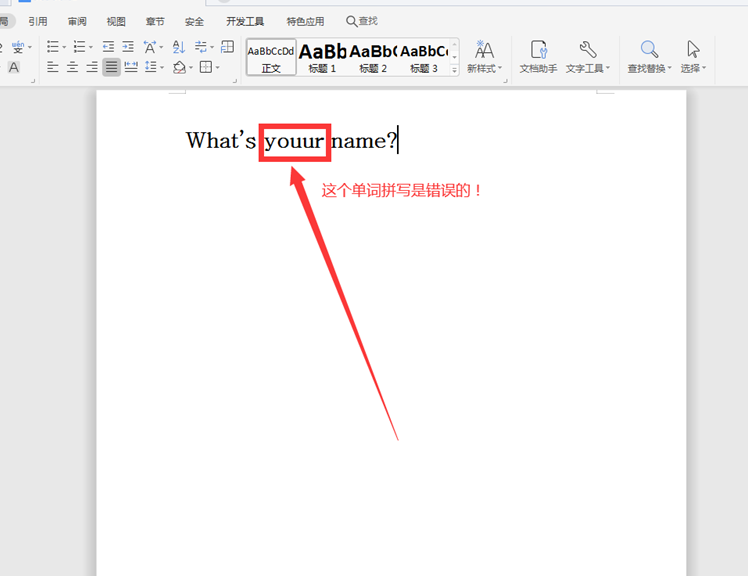Apply the 标题 1 heading style
The width and height of the screenshot is (748, 576).
(322, 57)
